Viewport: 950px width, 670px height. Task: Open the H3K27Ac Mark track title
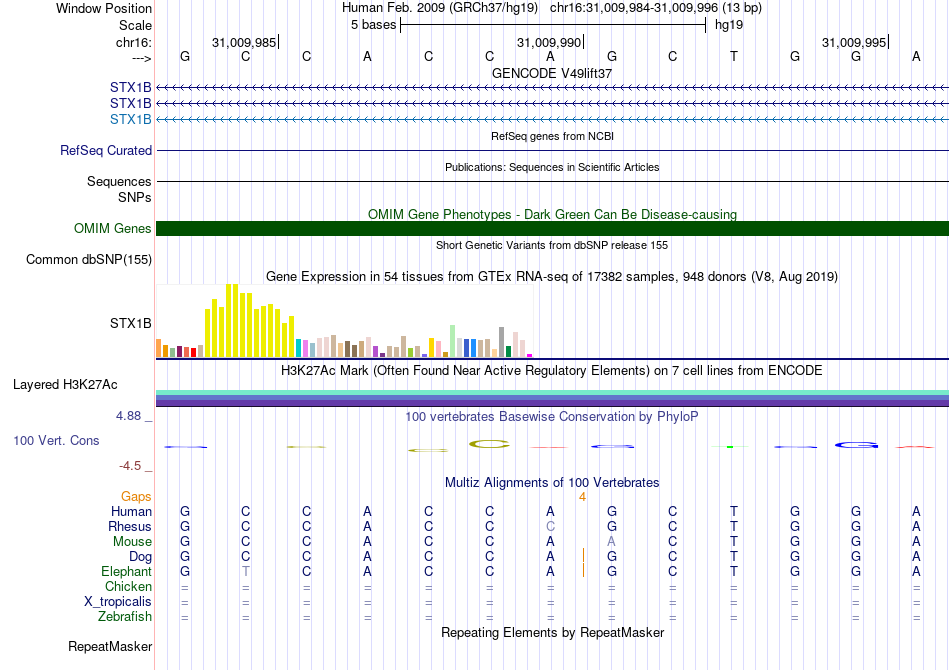tap(552, 371)
